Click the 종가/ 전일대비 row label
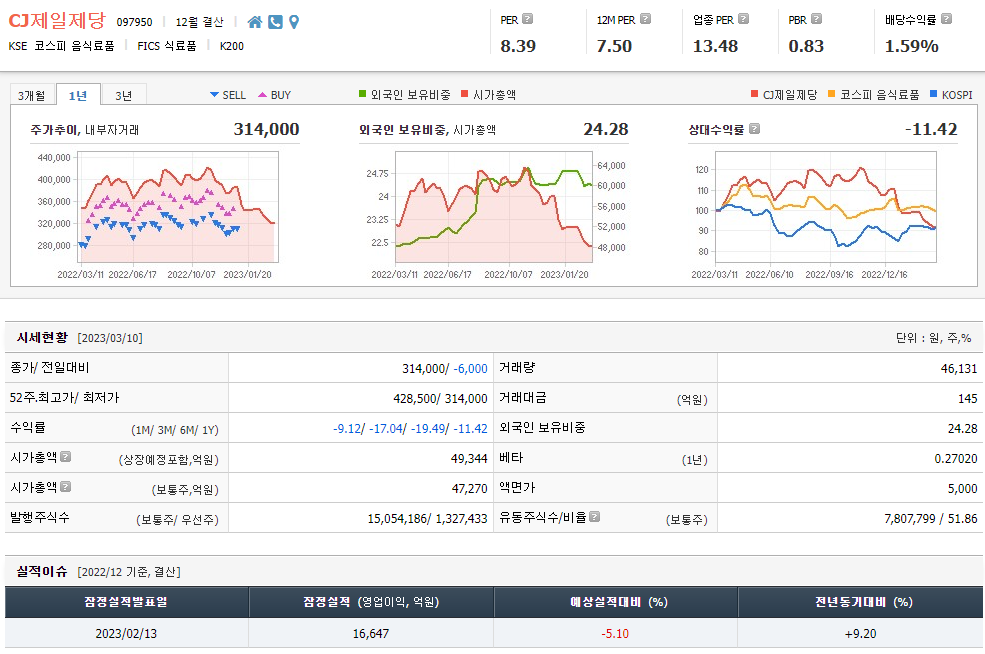Viewport: 985px width, 654px height. pos(50,368)
